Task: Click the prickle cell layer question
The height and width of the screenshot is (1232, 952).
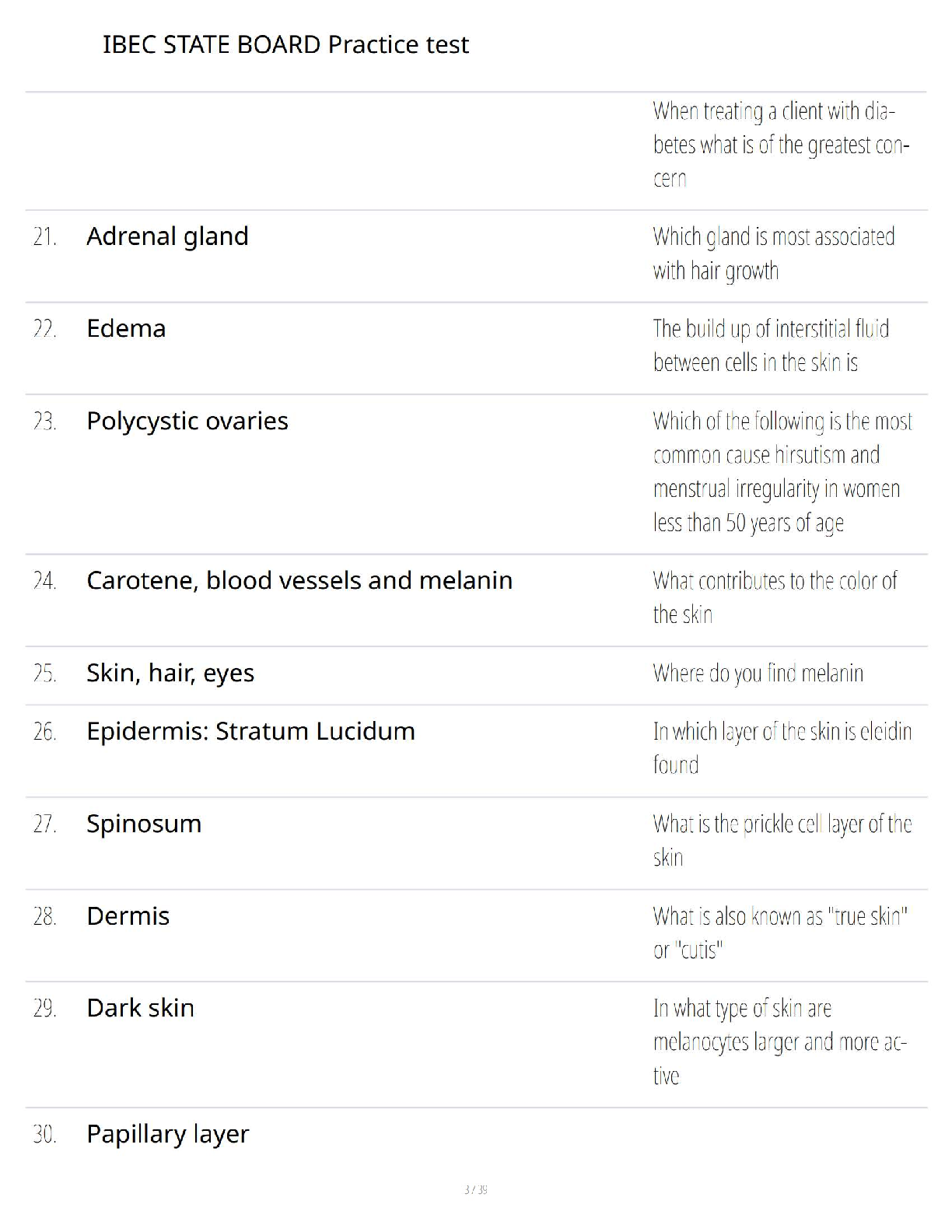Action: [x=782, y=840]
